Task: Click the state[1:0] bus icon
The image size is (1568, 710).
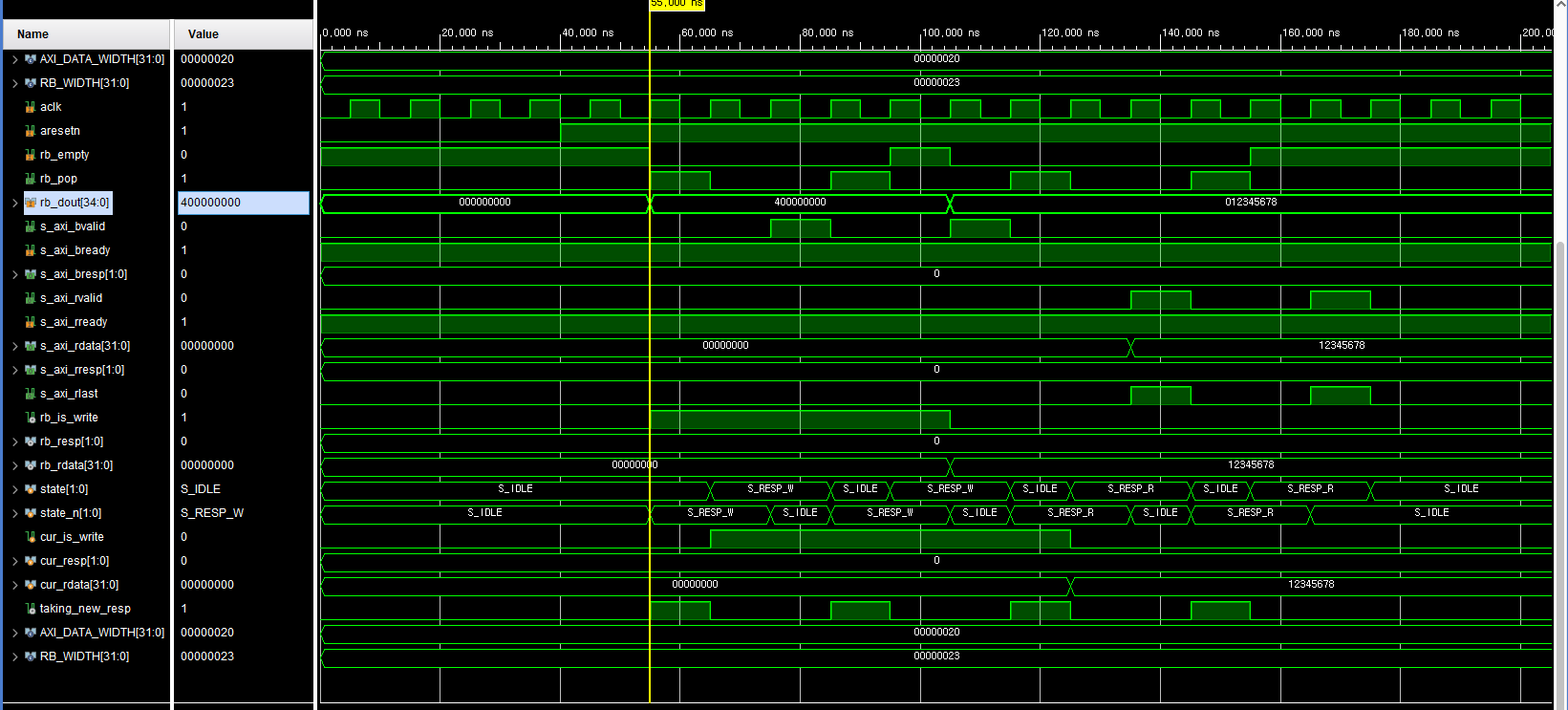Action: point(31,489)
